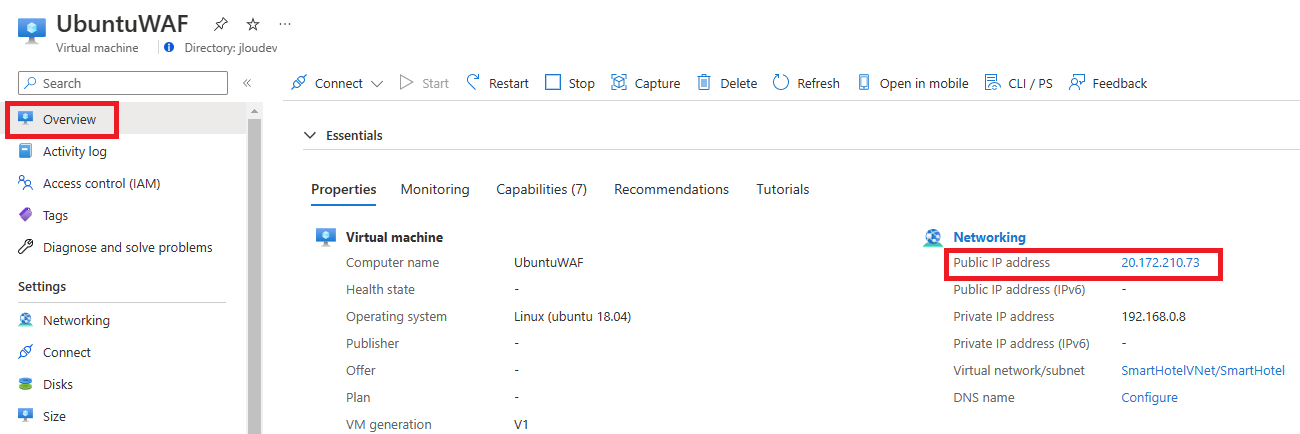Click the purple Tags icon

26,215
